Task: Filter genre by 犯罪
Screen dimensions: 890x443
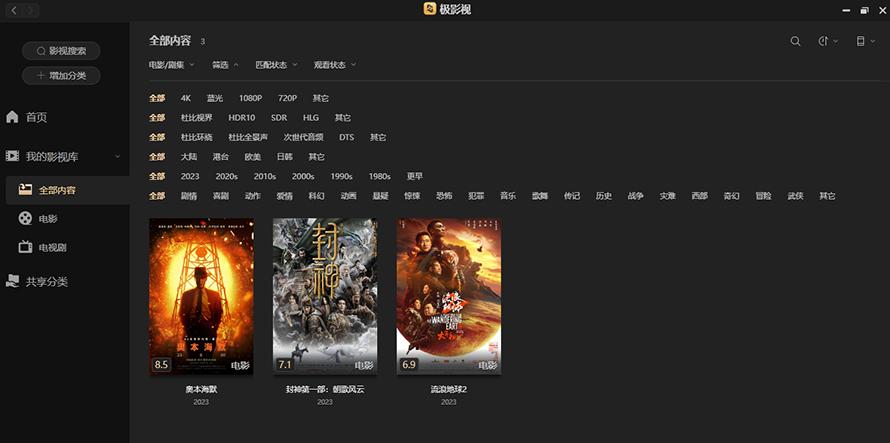Action: tap(476, 196)
